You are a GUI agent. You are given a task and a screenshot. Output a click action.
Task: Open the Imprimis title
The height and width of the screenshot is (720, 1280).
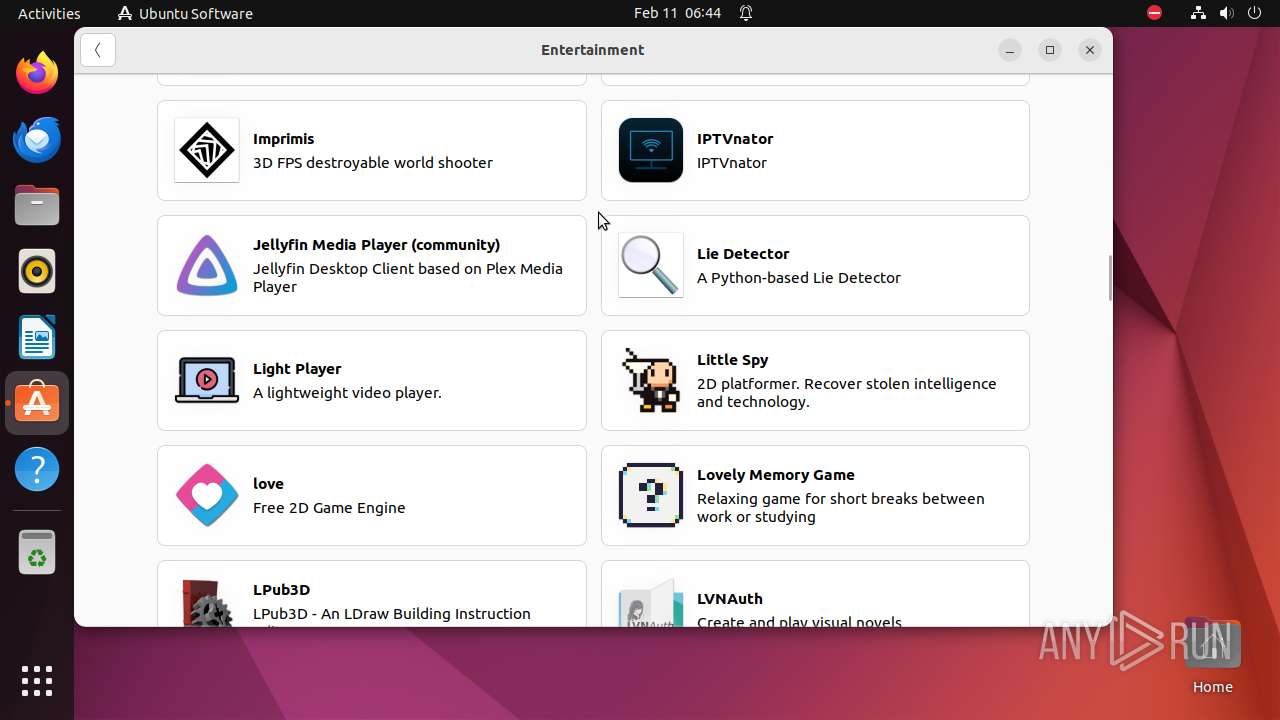(283, 139)
